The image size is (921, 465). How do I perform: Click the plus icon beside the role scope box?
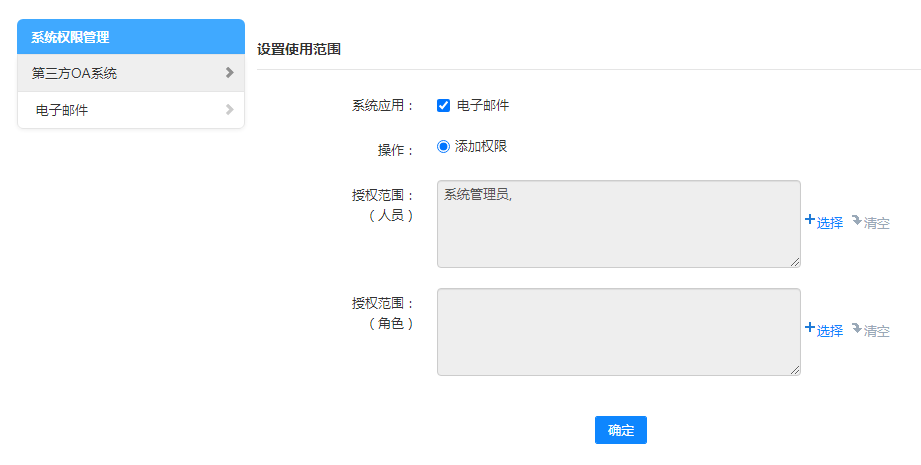pyautogui.click(x=810, y=328)
